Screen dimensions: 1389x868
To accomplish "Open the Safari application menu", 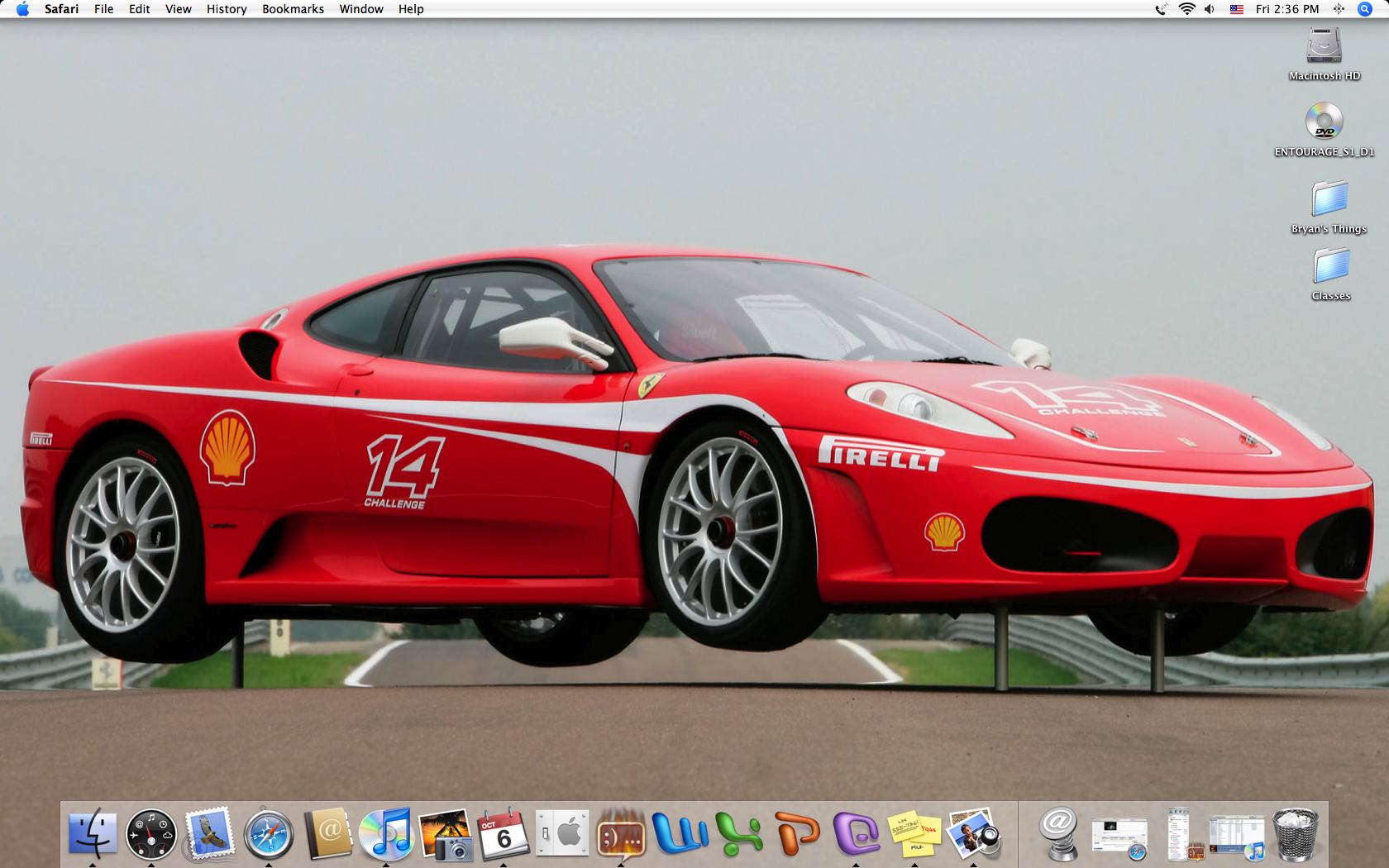I will click(61, 9).
